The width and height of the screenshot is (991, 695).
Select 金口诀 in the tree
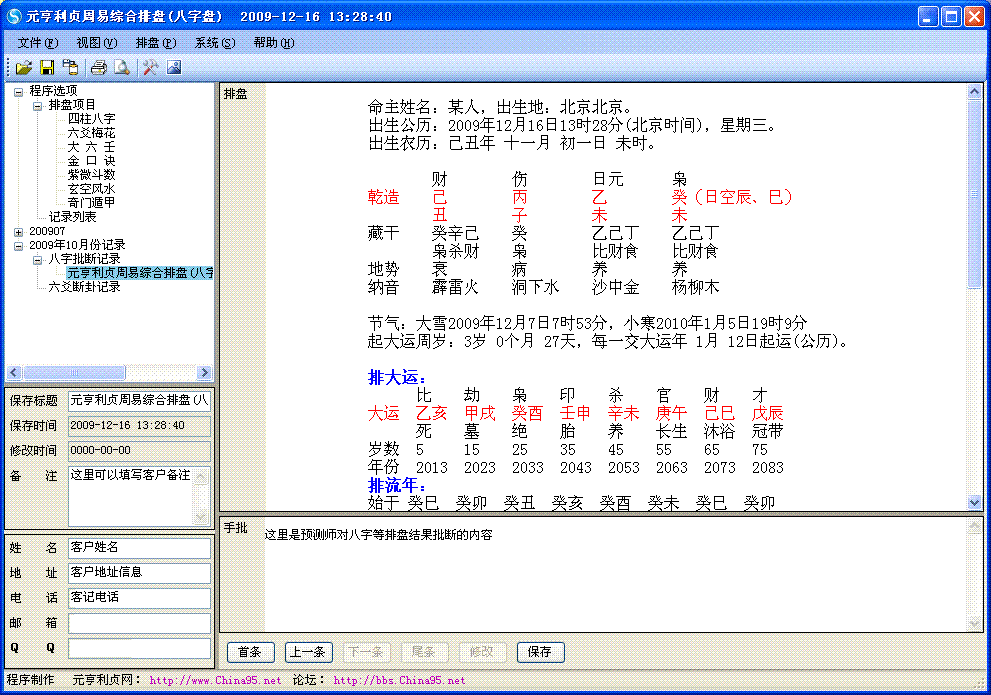pos(92,160)
